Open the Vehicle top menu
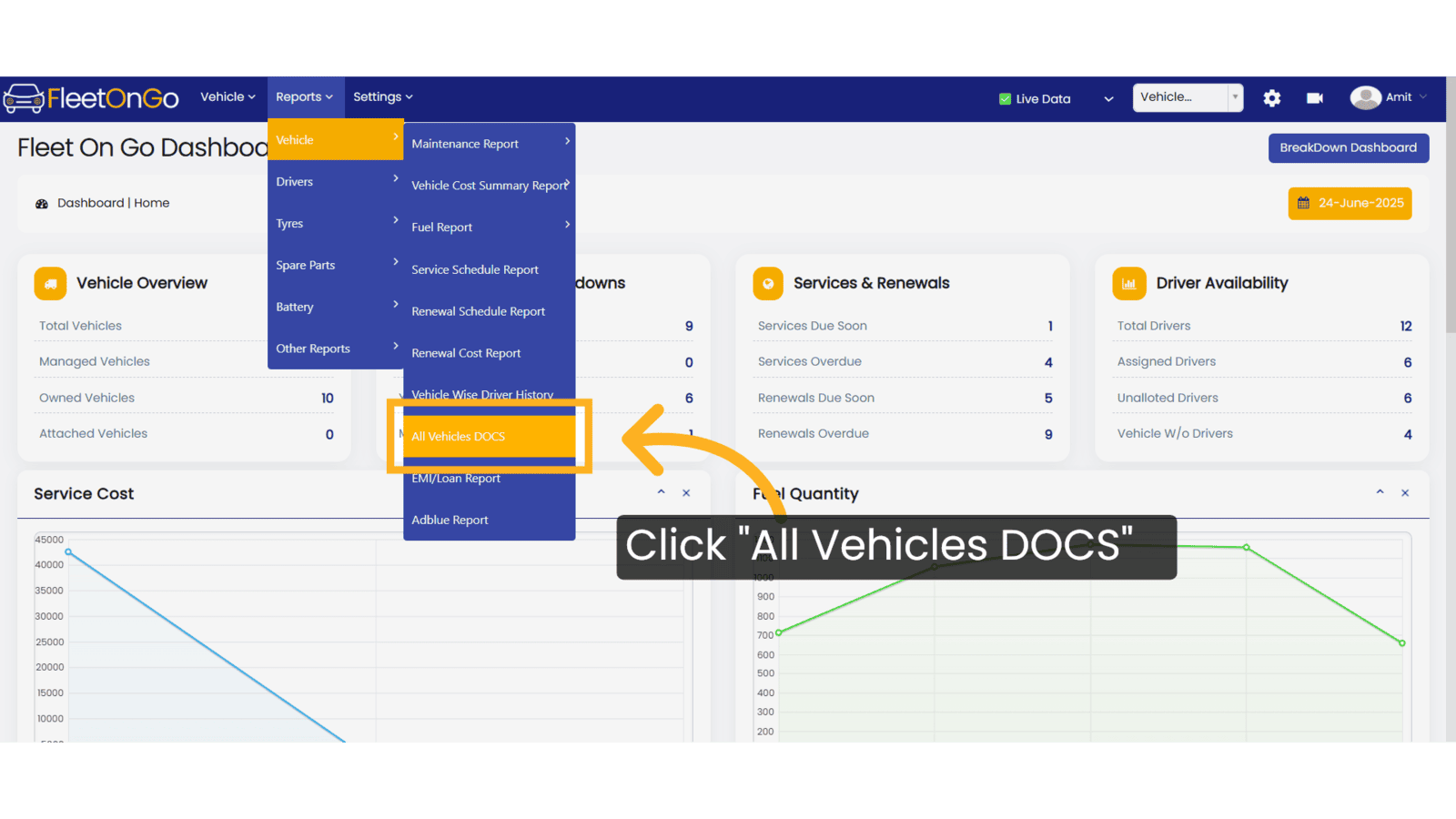The height and width of the screenshot is (819, 1456). pyautogui.click(x=227, y=97)
